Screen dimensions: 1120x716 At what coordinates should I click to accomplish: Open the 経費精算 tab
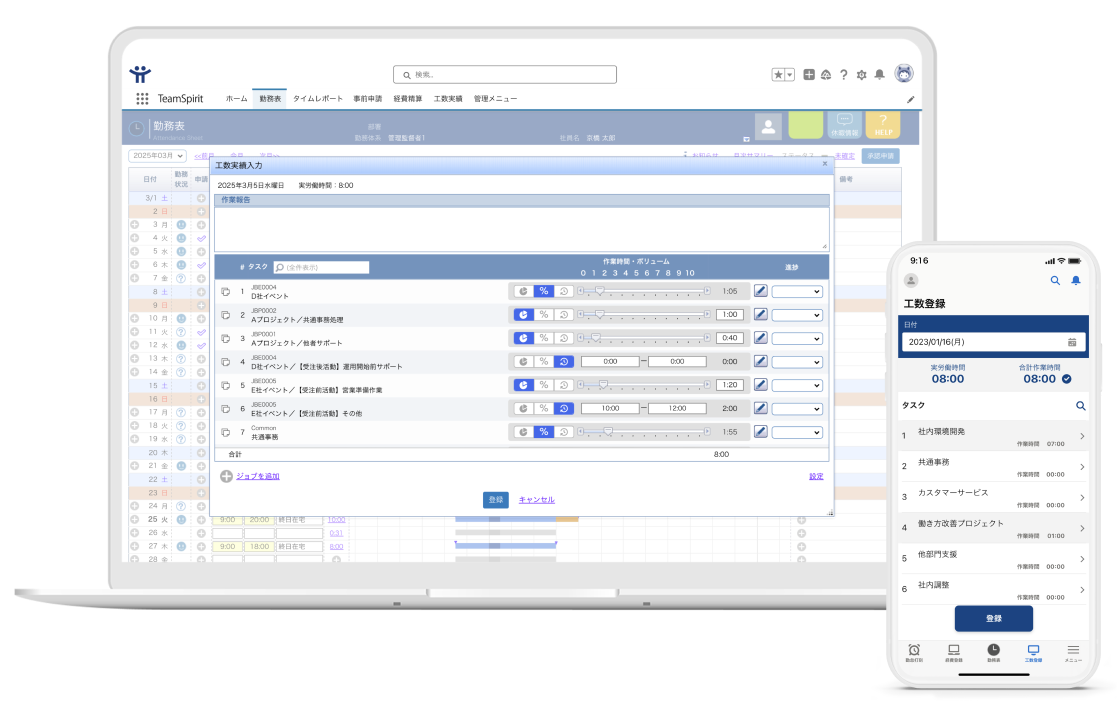pos(407,99)
